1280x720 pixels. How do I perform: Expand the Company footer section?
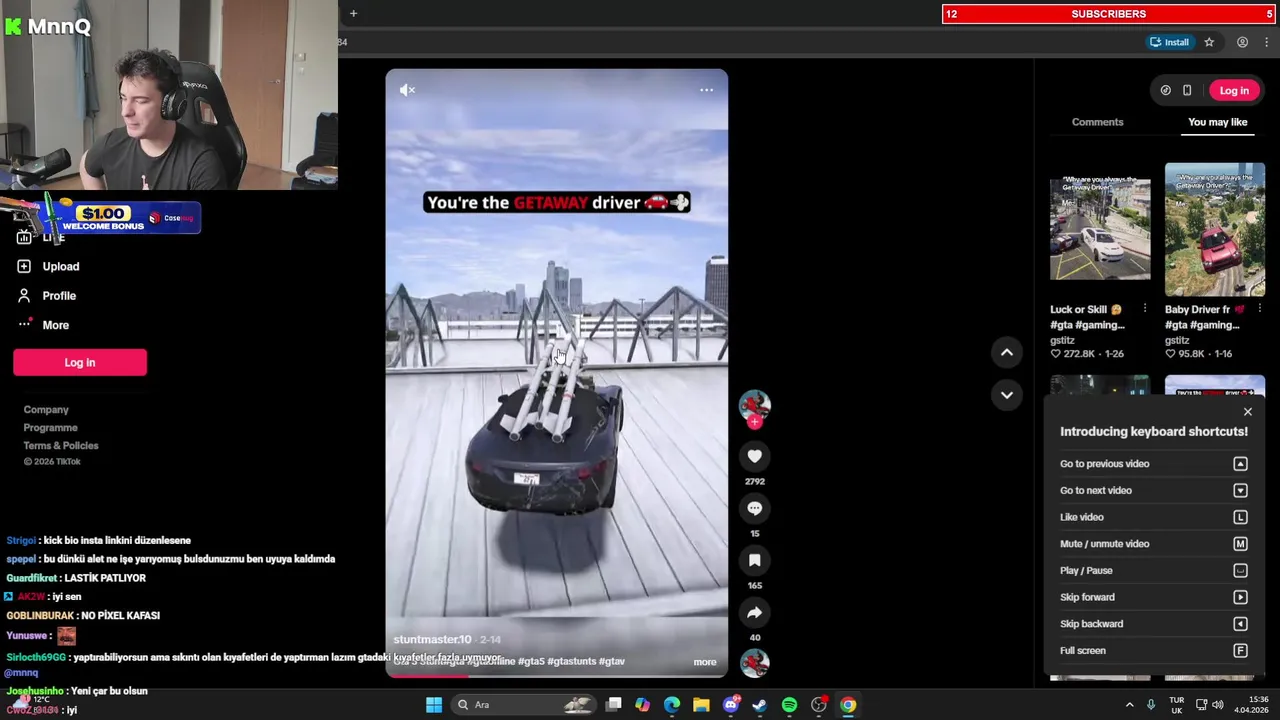tap(46, 409)
